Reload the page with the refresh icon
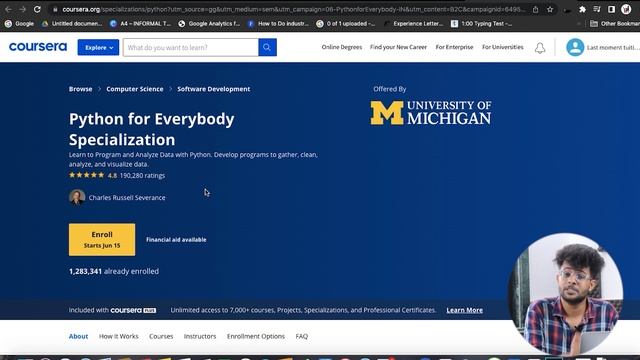Viewport: 640px width, 360px height. [x=37, y=9]
